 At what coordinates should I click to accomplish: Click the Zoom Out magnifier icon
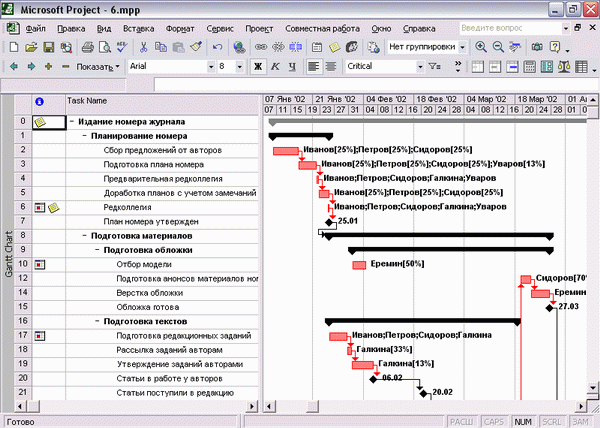[498, 47]
